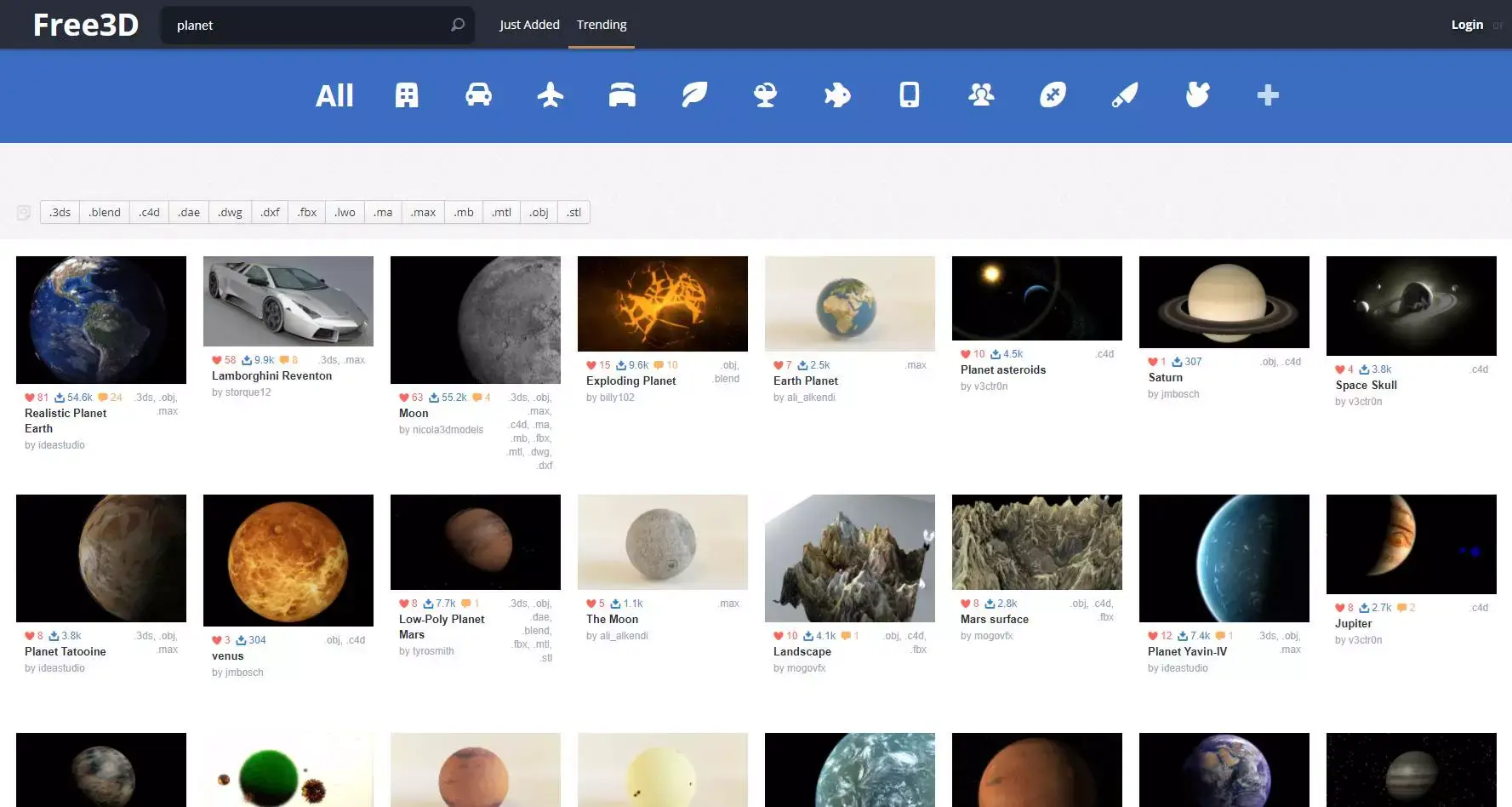This screenshot has height=807, width=1512.
Task: Expand more categories with plus icon
Action: 1268,95
